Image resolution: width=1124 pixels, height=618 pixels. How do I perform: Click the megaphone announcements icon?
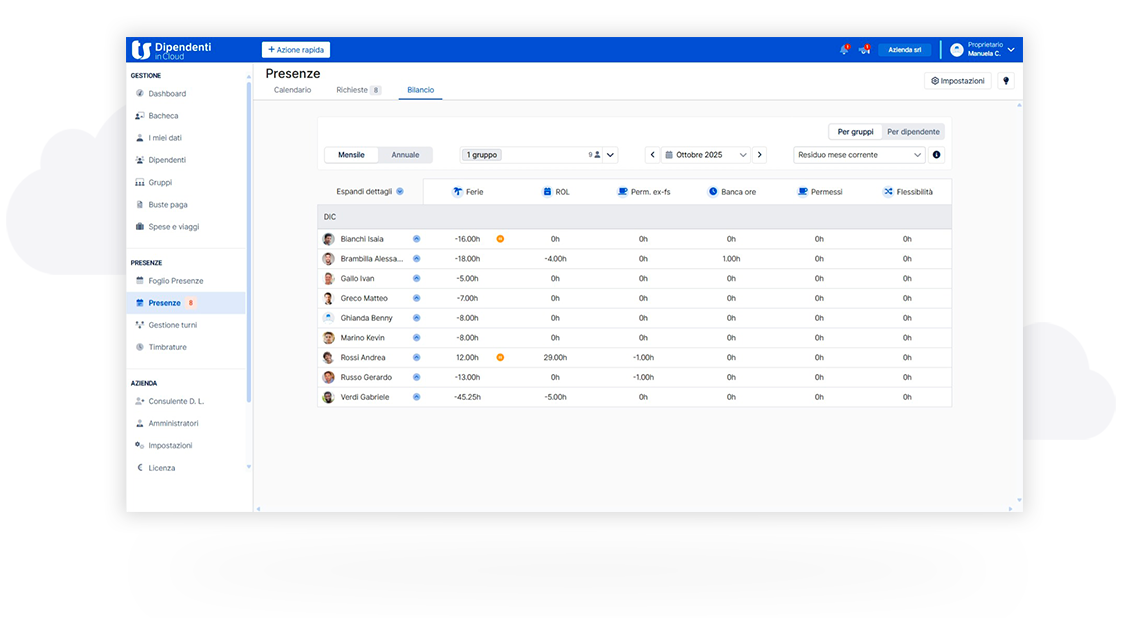pos(864,50)
